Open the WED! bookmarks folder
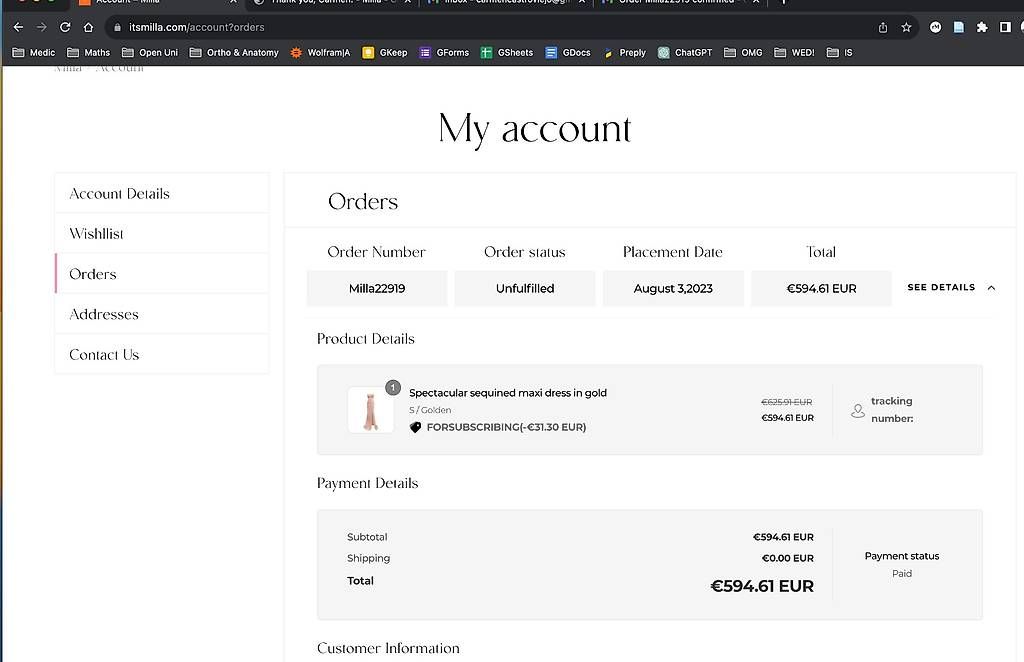This screenshot has height=662, width=1024. (794, 52)
